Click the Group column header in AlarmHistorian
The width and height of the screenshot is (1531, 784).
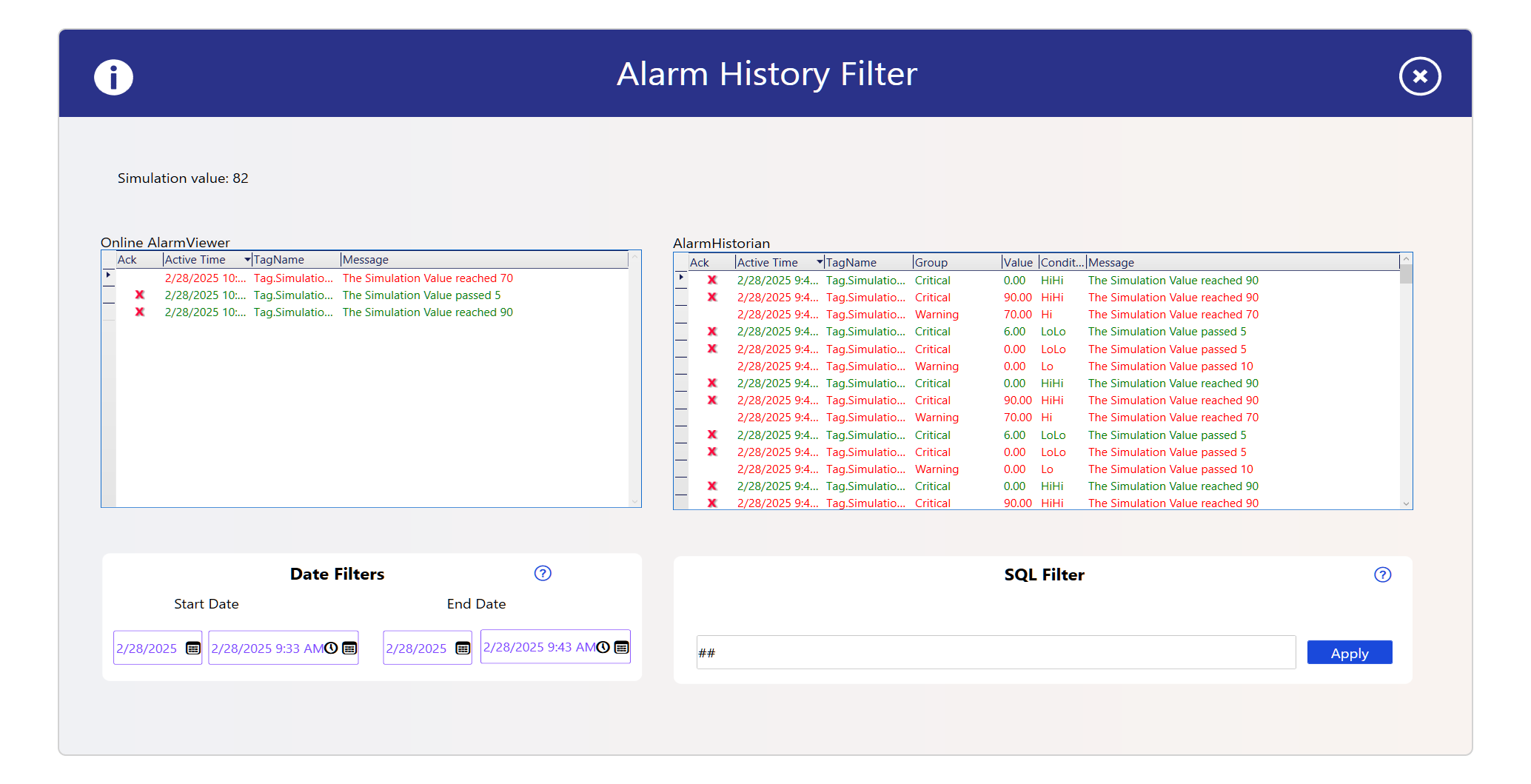[x=955, y=263]
